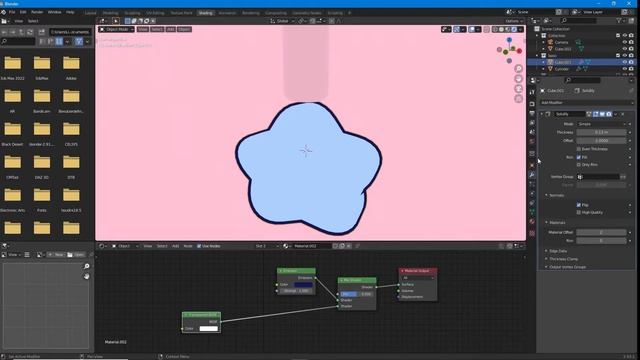This screenshot has width=640, height=360.
Task: Open the Edit menu
Action: [x=23, y=12]
